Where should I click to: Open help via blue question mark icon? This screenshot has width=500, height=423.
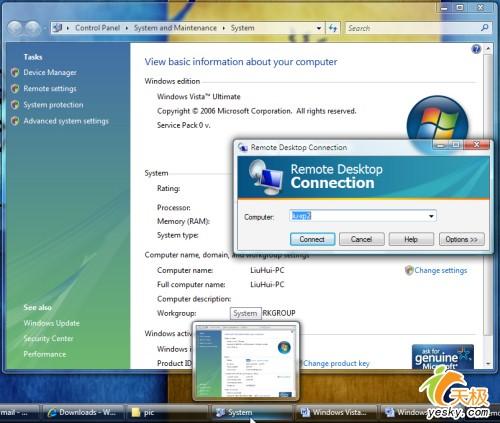[476, 49]
